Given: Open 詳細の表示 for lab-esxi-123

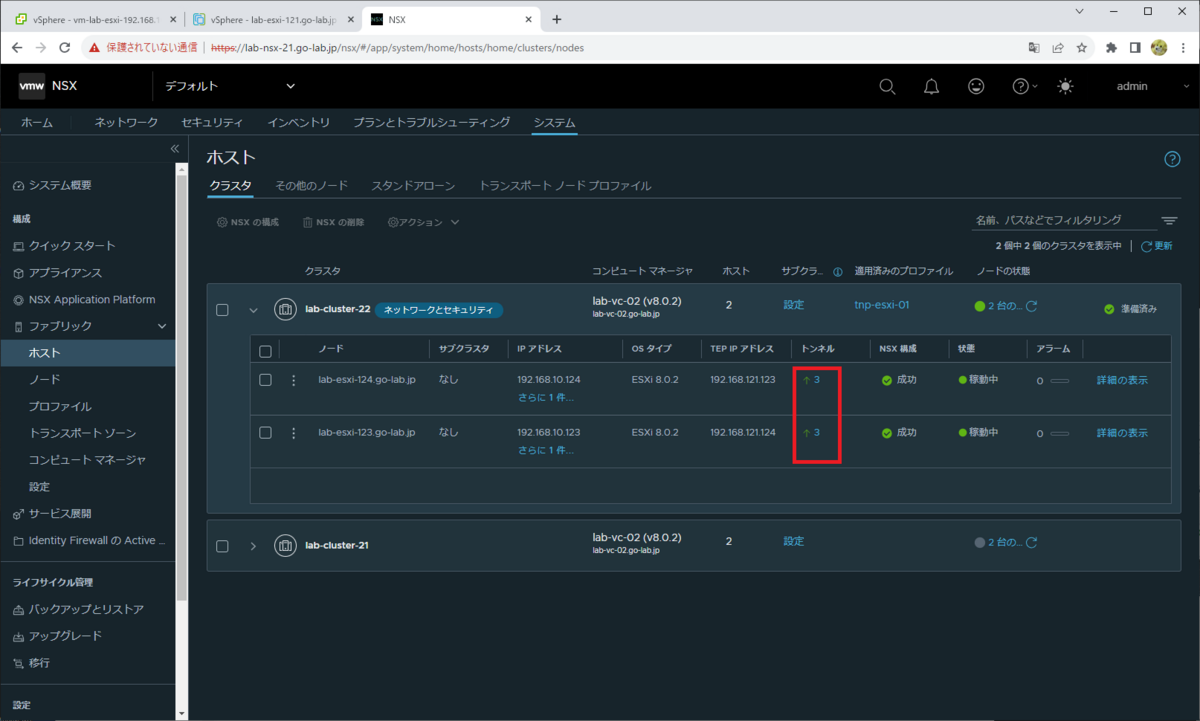Looking at the screenshot, I should (x=1122, y=433).
